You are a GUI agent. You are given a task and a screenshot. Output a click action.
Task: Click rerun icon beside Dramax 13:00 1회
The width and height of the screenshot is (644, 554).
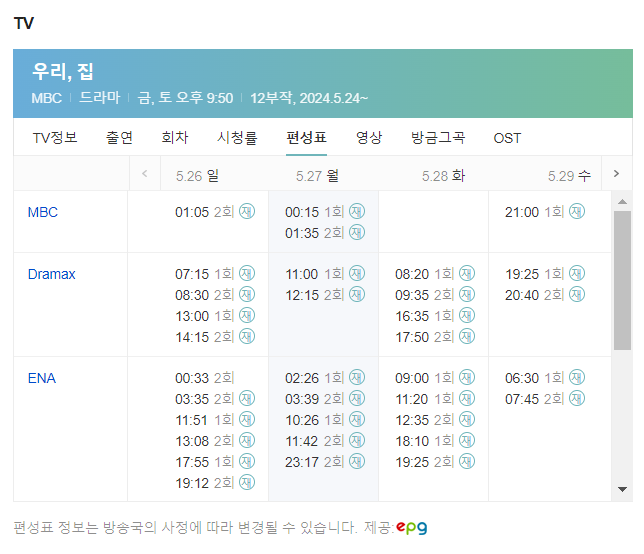click(247, 315)
